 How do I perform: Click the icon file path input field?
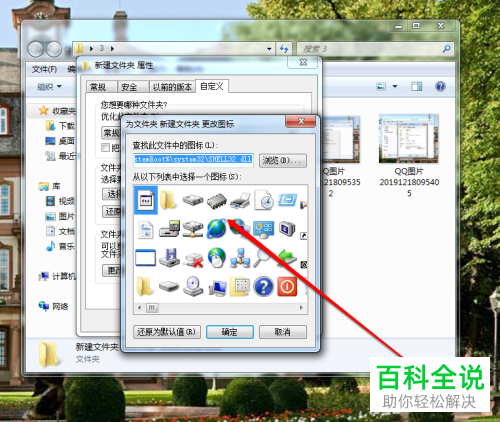click(194, 160)
